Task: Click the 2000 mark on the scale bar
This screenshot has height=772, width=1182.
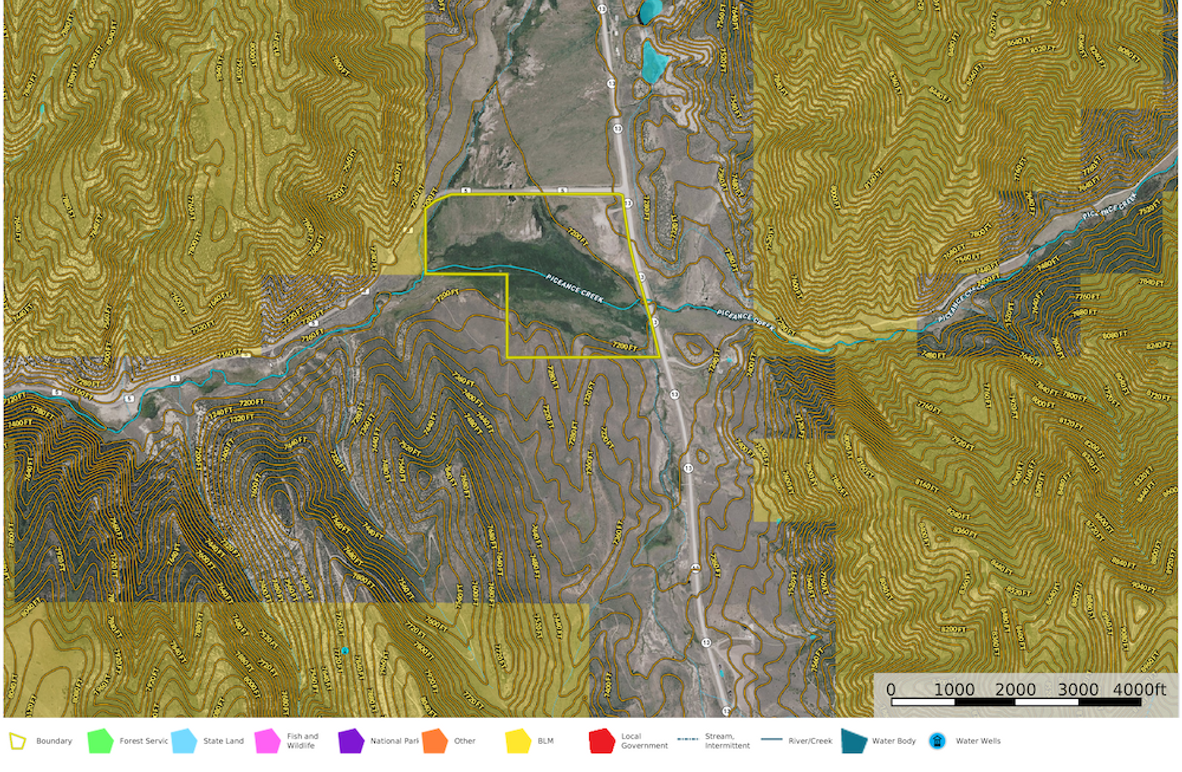Action: pyautogui.click(x=1016, y=690)
